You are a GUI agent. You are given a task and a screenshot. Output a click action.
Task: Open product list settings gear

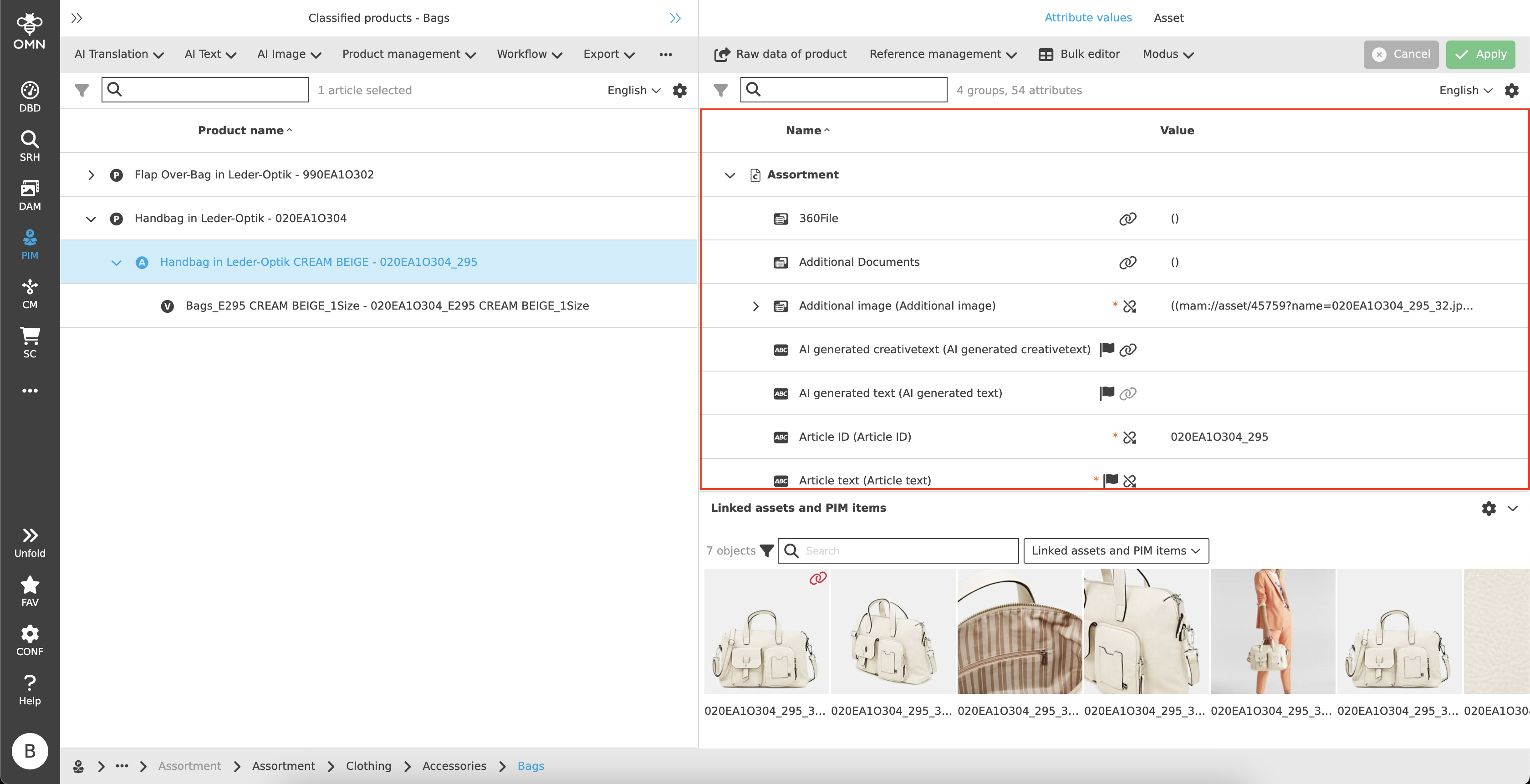pos(679,90)
